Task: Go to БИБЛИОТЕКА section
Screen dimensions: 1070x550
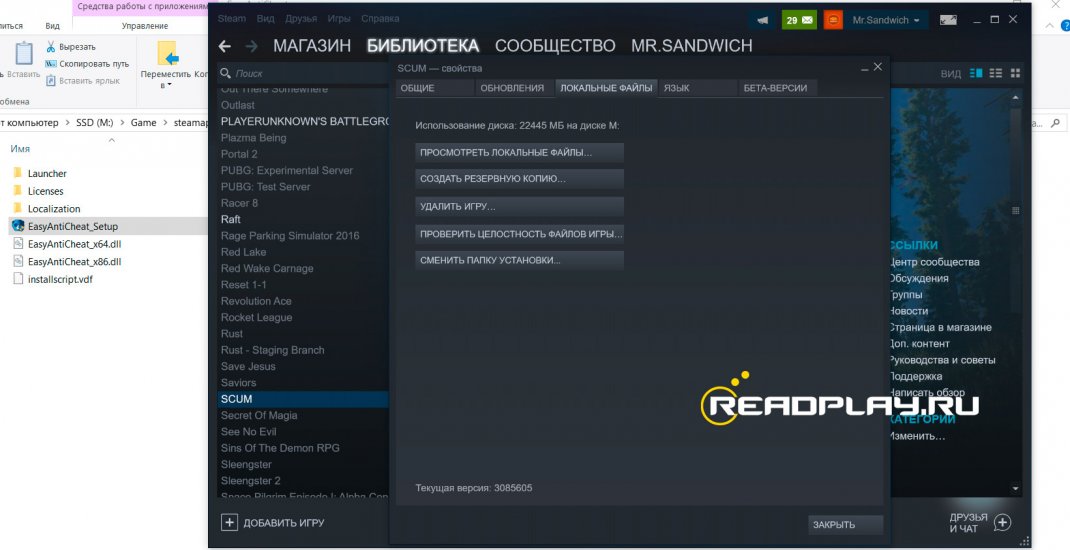Action: tap(423, 46)
